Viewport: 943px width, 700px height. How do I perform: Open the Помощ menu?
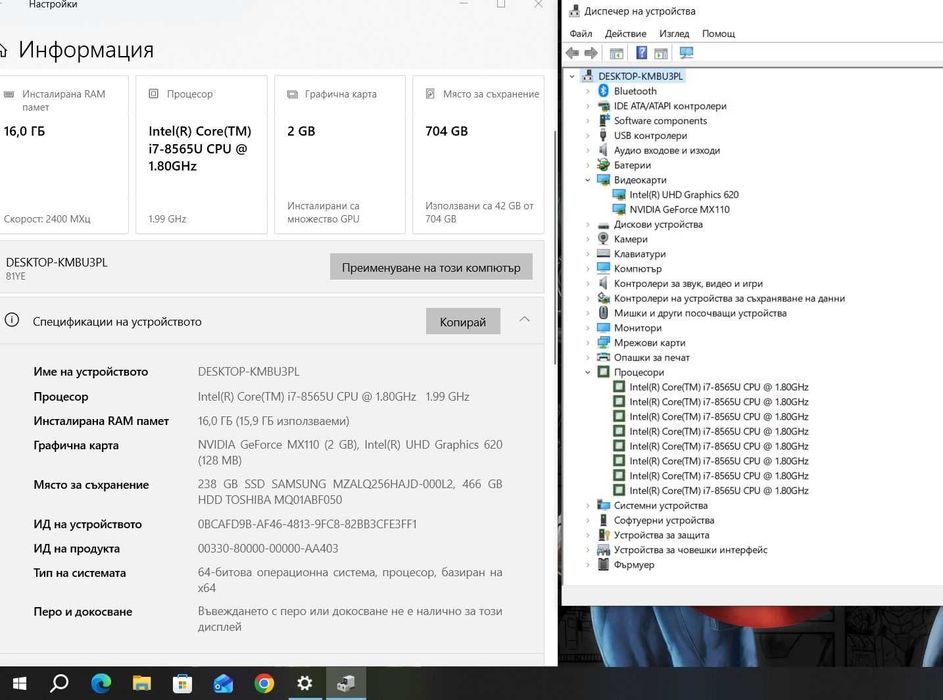719,34
